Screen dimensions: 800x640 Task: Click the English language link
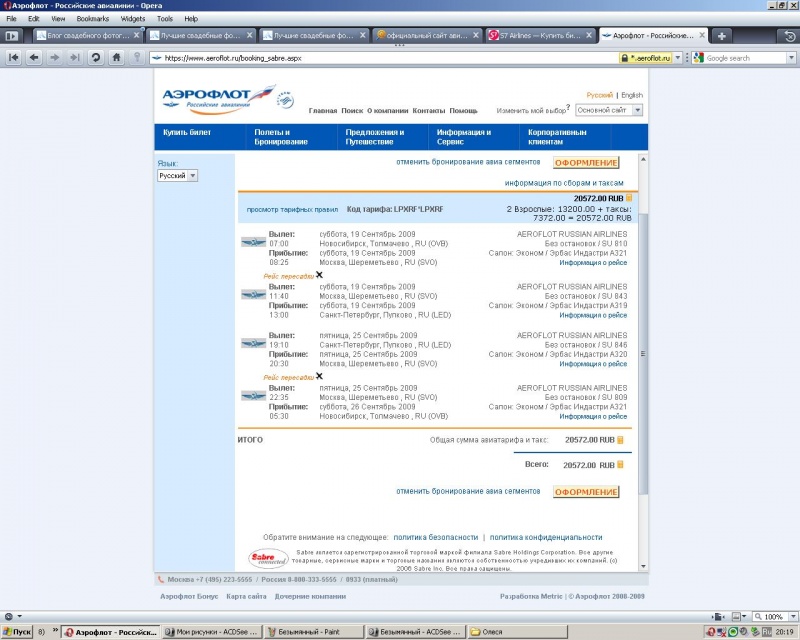pos(632,95)
